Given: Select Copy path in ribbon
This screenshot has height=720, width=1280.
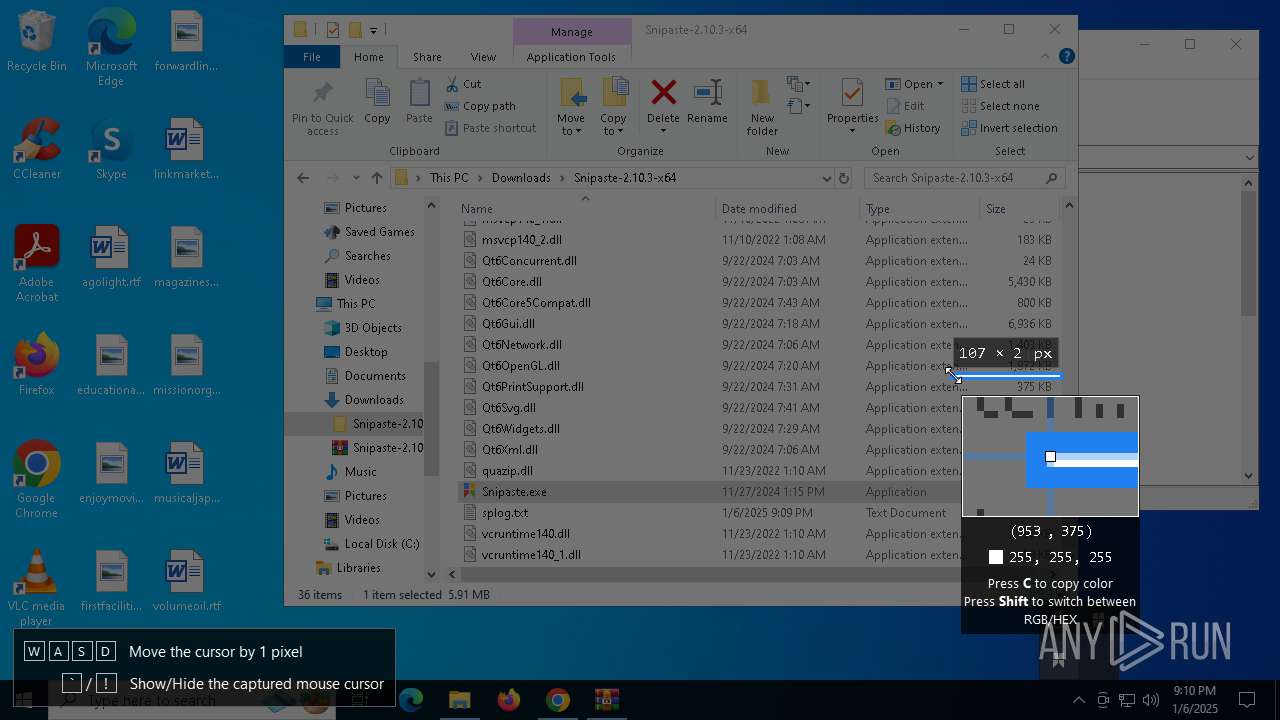Looking at the screenshot, I should coord(480,106).
